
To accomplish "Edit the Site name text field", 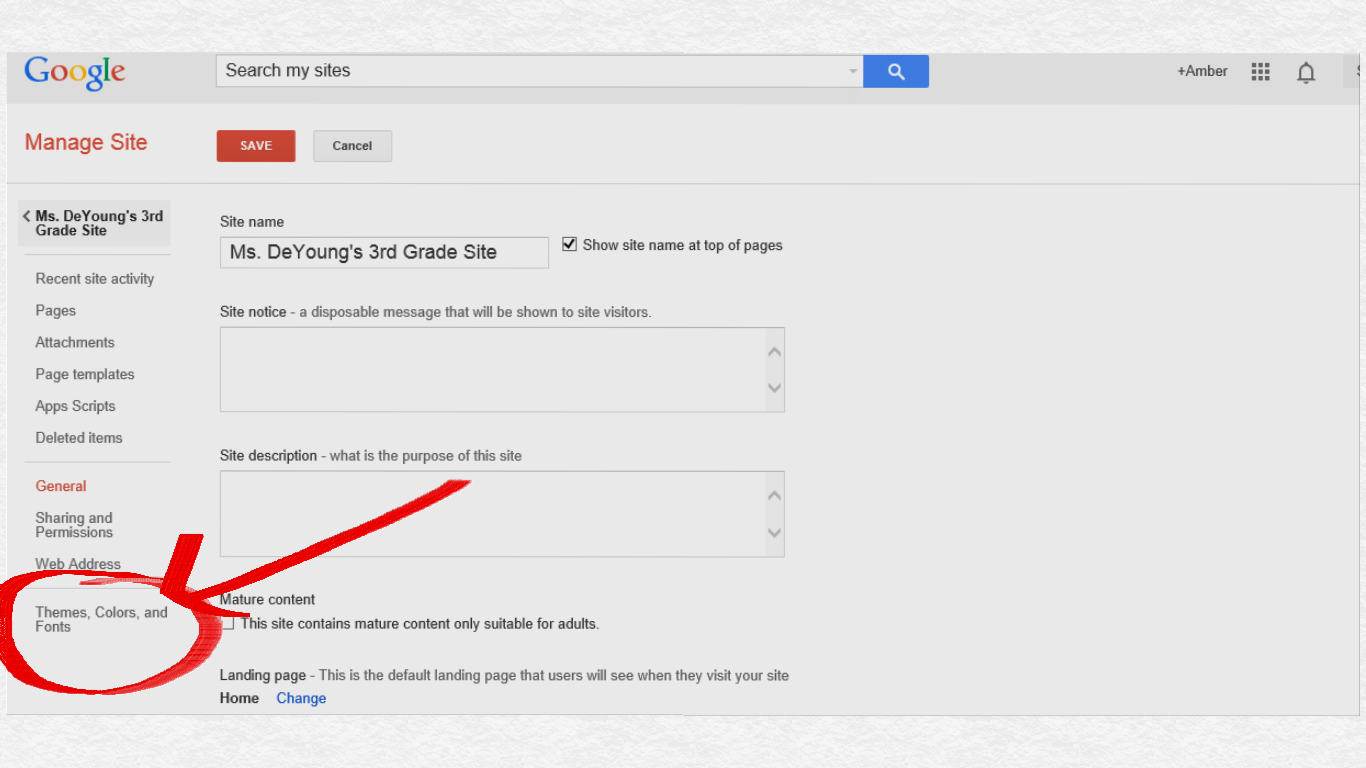I will [x=384, y=252].
